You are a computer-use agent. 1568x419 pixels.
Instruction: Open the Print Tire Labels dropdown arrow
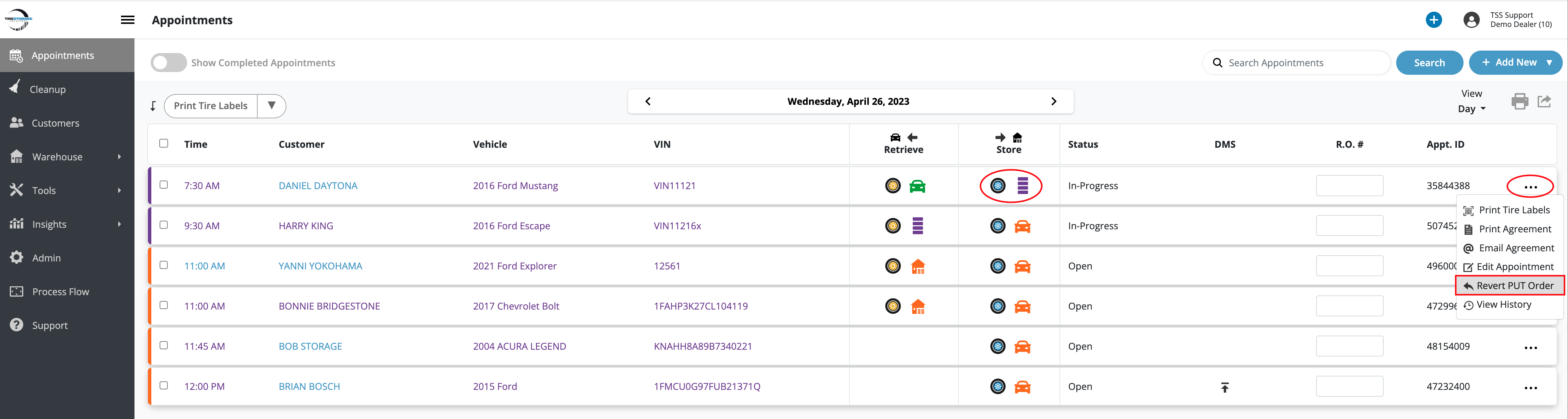(x=271, y=105)
